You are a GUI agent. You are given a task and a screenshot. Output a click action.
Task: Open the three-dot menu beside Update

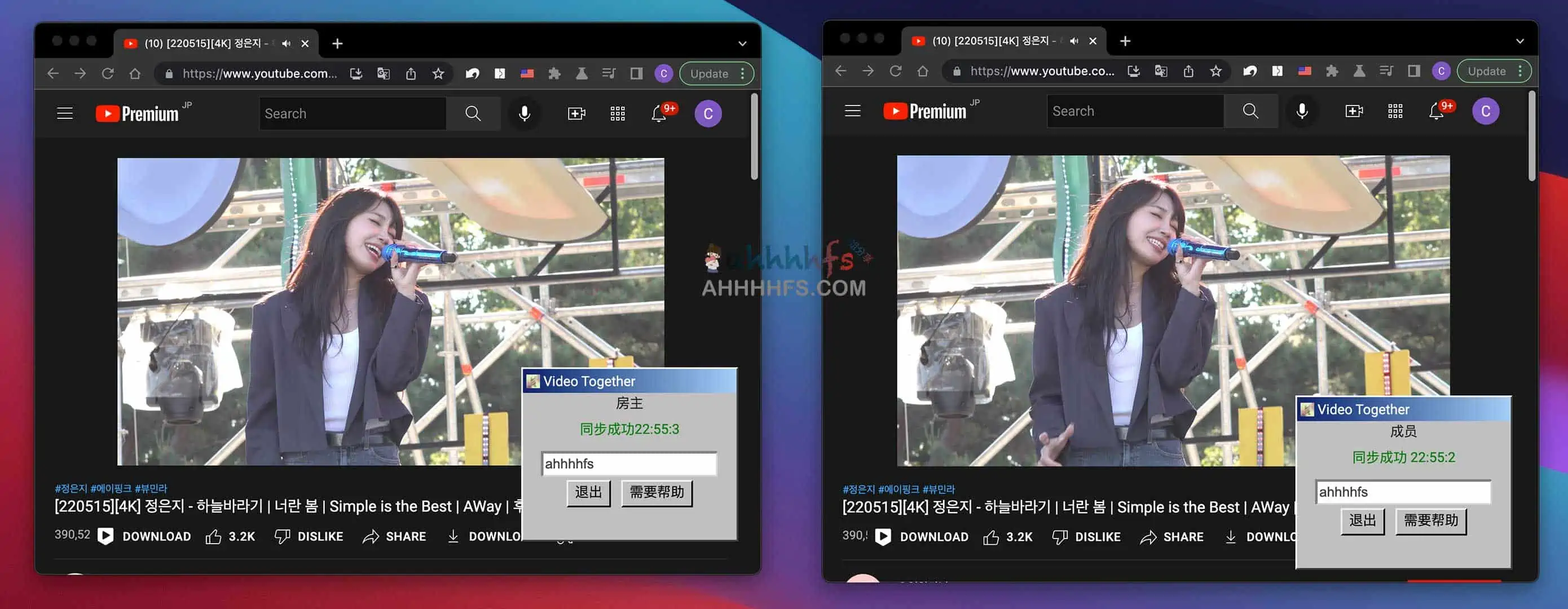click(743, 73)
